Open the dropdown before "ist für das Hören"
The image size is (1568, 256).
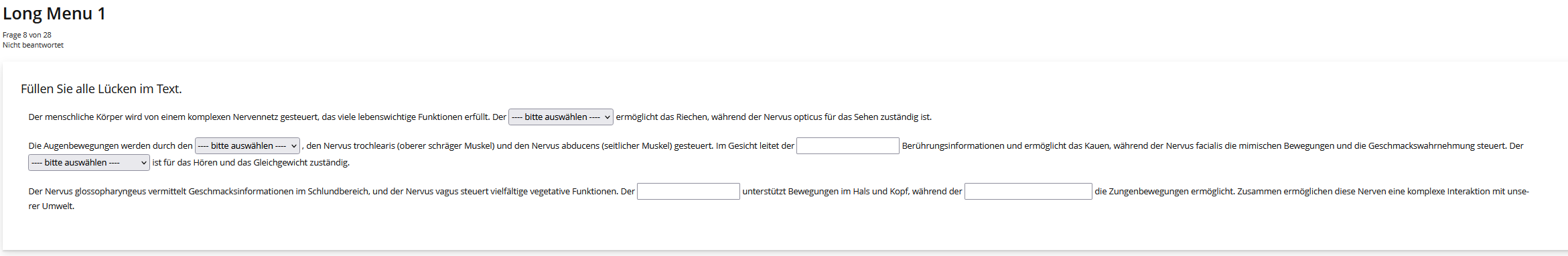tap(89, 163)
